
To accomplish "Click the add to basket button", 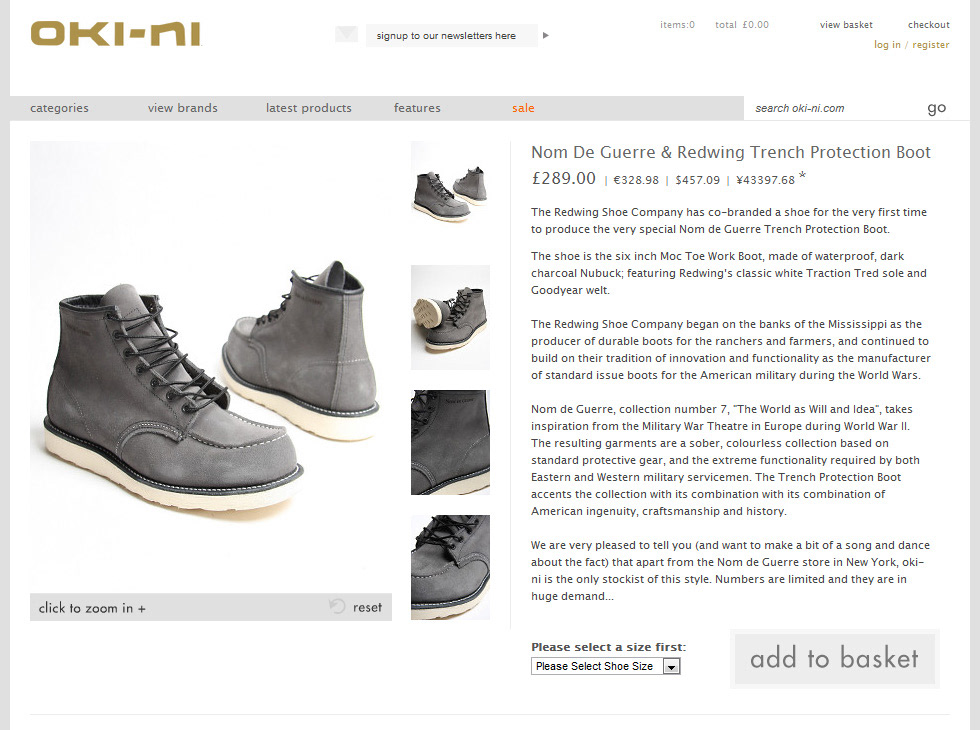I will 834,659.
